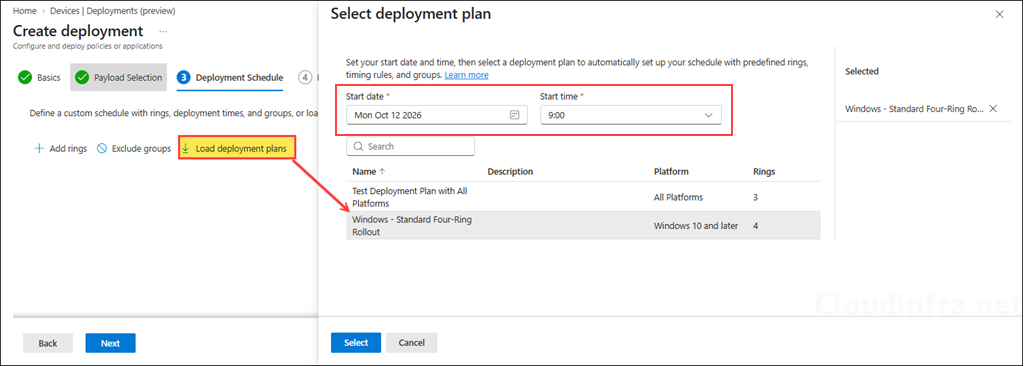1024x366 pixels.
Task: Expand the Start time dropdown chevron
Action: click(x=709, y=115)
